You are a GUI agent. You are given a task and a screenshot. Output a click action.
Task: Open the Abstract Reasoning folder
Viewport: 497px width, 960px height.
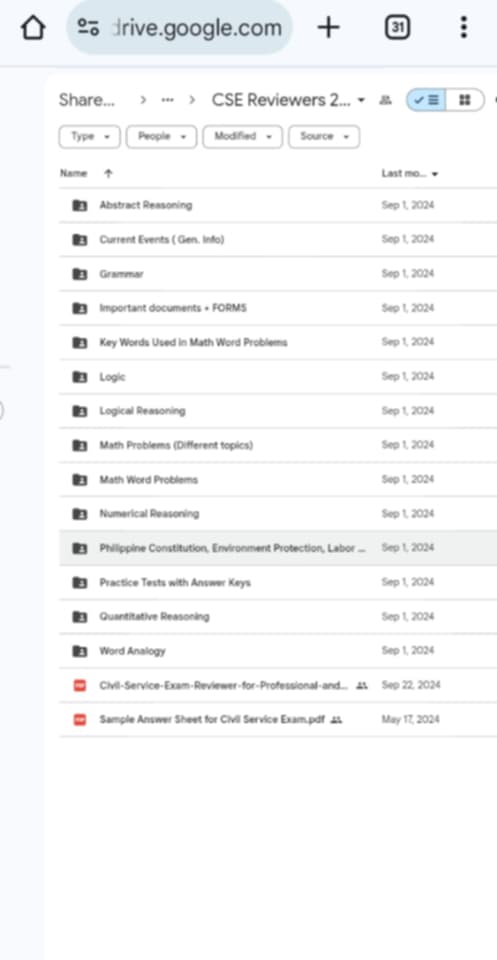click(146, 205)
